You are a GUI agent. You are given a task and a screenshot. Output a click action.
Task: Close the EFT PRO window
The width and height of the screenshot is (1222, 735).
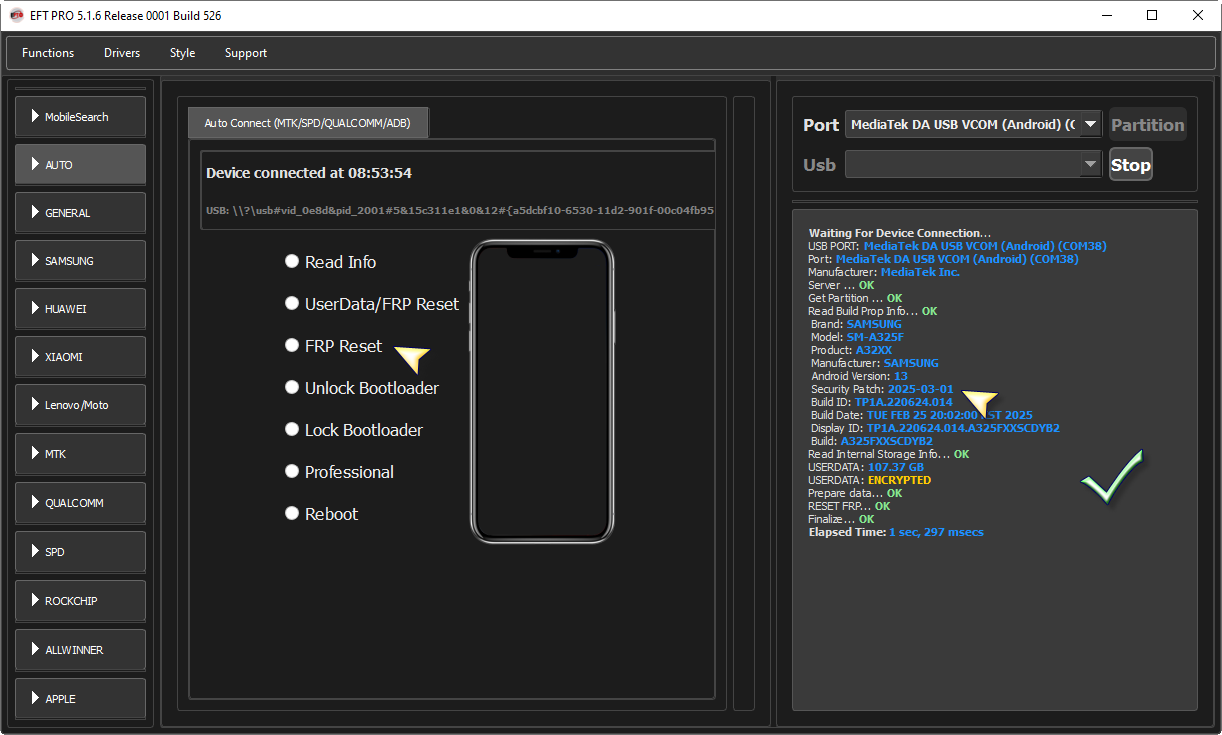(1198, 15)
